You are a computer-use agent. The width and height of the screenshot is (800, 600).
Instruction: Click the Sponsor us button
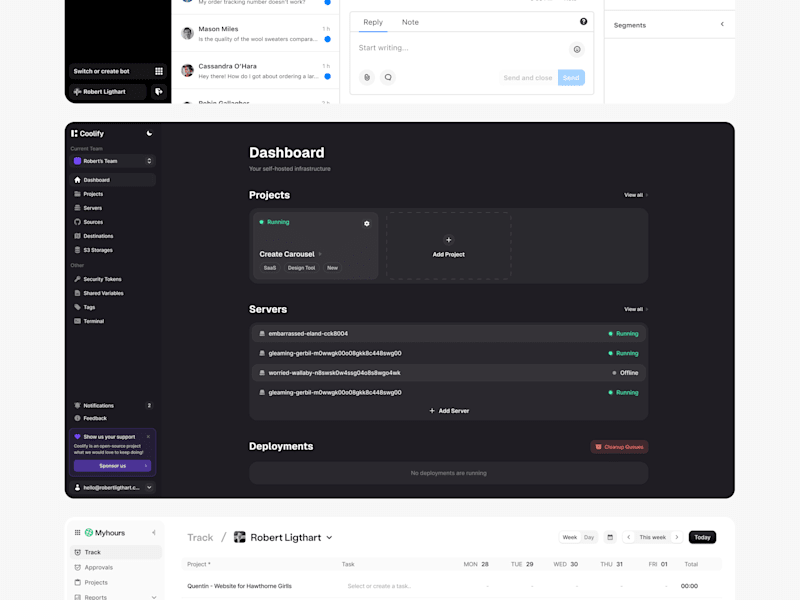click(112, 466)
